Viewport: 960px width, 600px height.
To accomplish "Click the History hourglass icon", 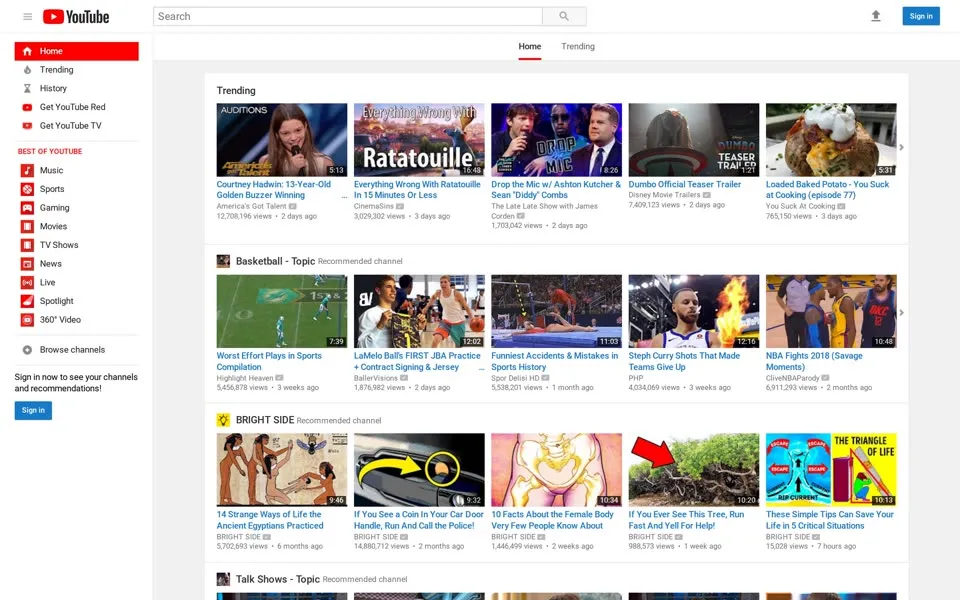I will [27, 88].
